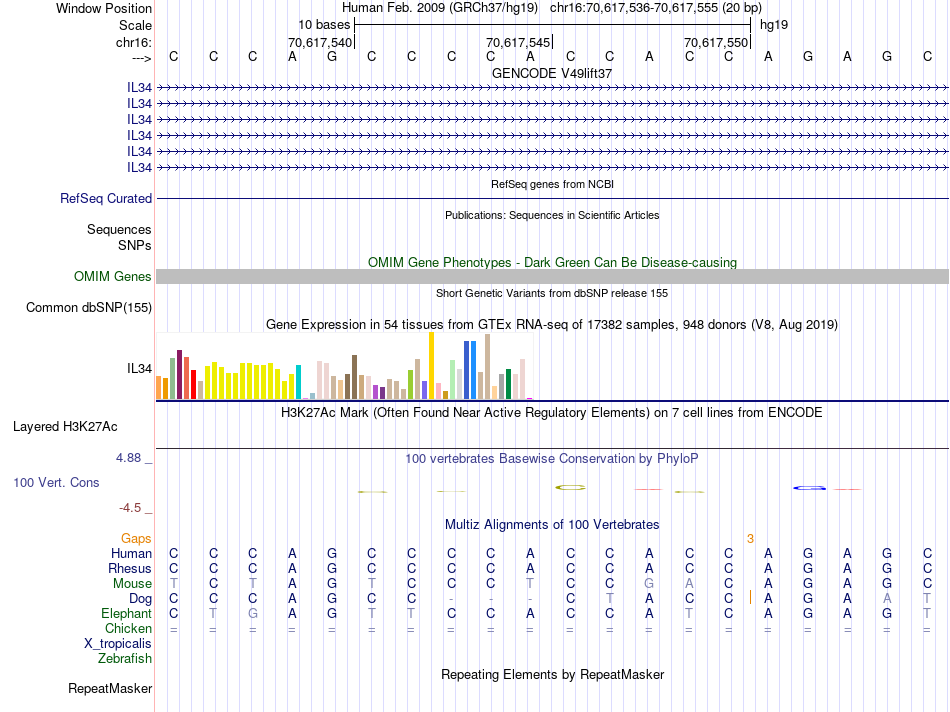Open the RefSeq Curated track label

tap(106, 199)
